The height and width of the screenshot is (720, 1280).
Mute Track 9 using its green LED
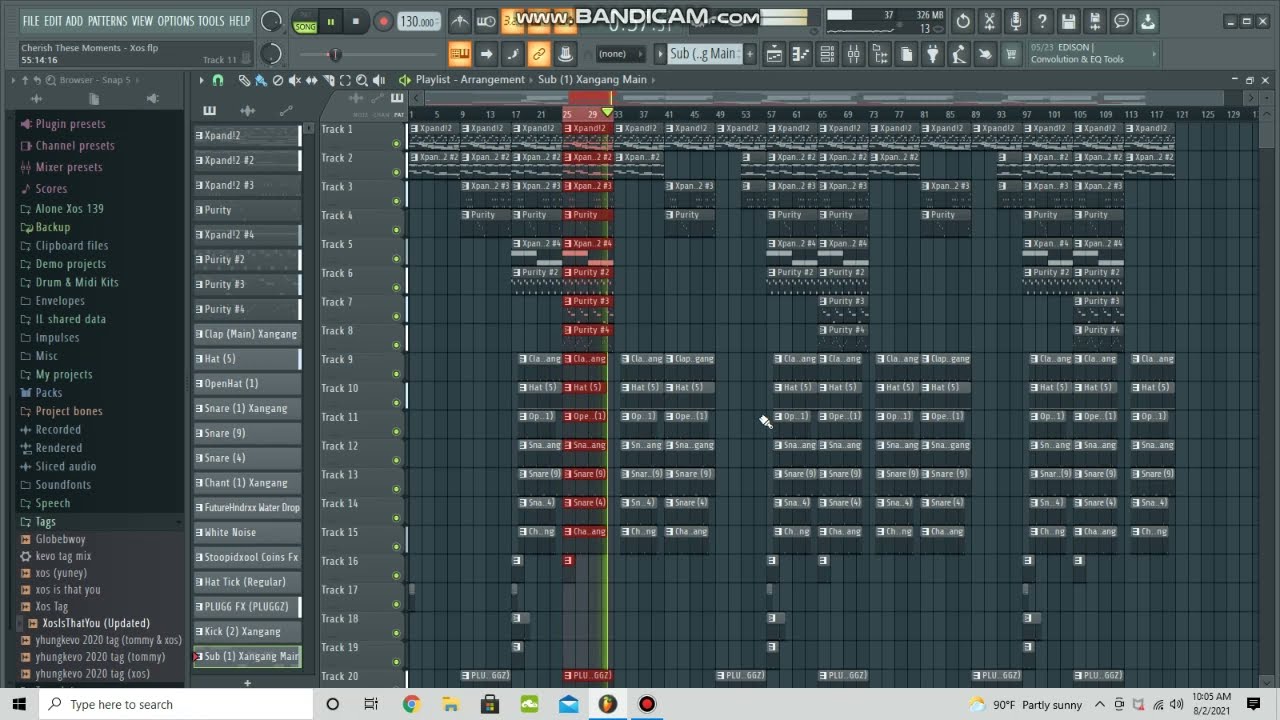[396, 374]
